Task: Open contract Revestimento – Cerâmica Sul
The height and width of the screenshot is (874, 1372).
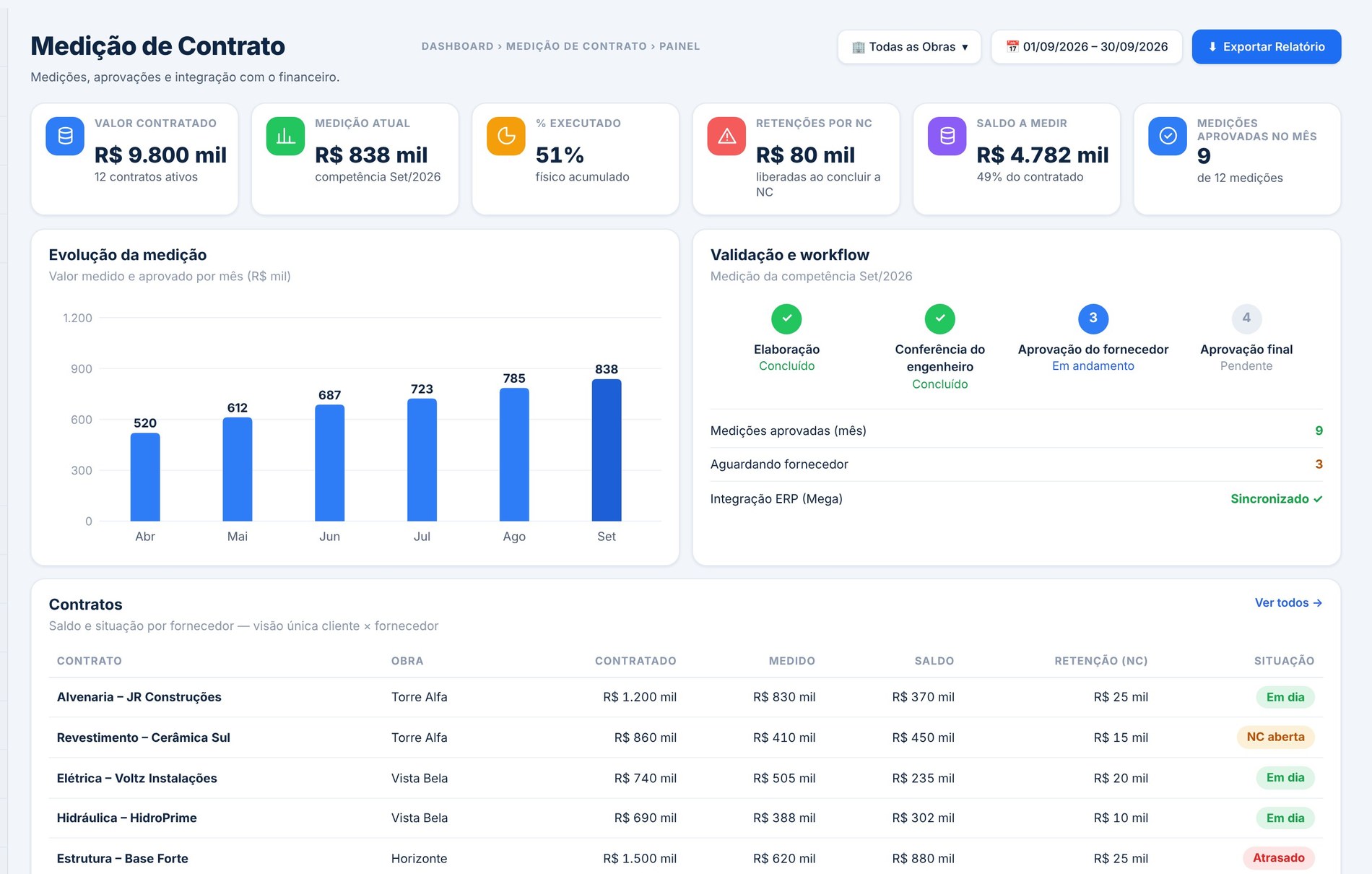Action: pyautogui.click(x=144, y=737)
